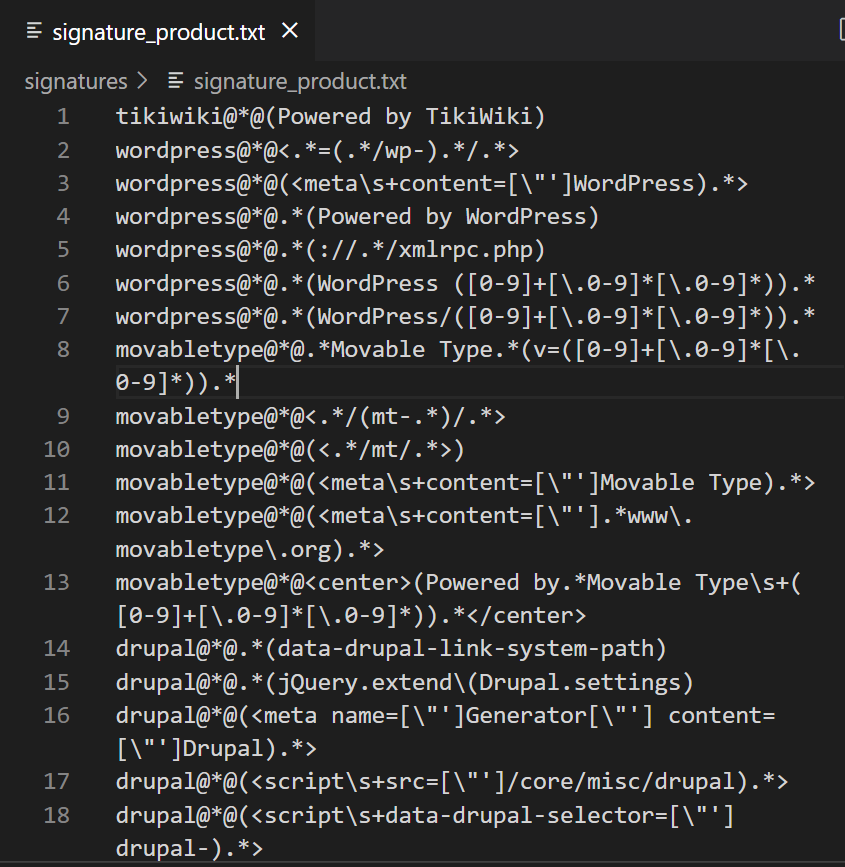
Task: Select the signature_product.txt editor tab
Action: coord(158,32)
